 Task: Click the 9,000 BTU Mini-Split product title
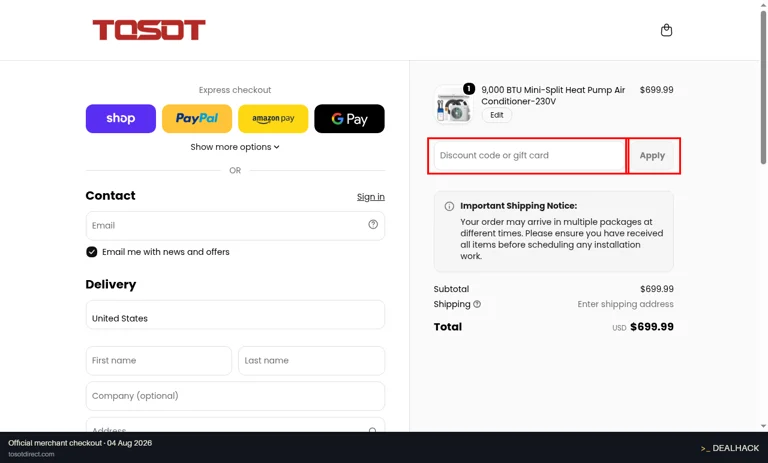click(x=553, y=96)
